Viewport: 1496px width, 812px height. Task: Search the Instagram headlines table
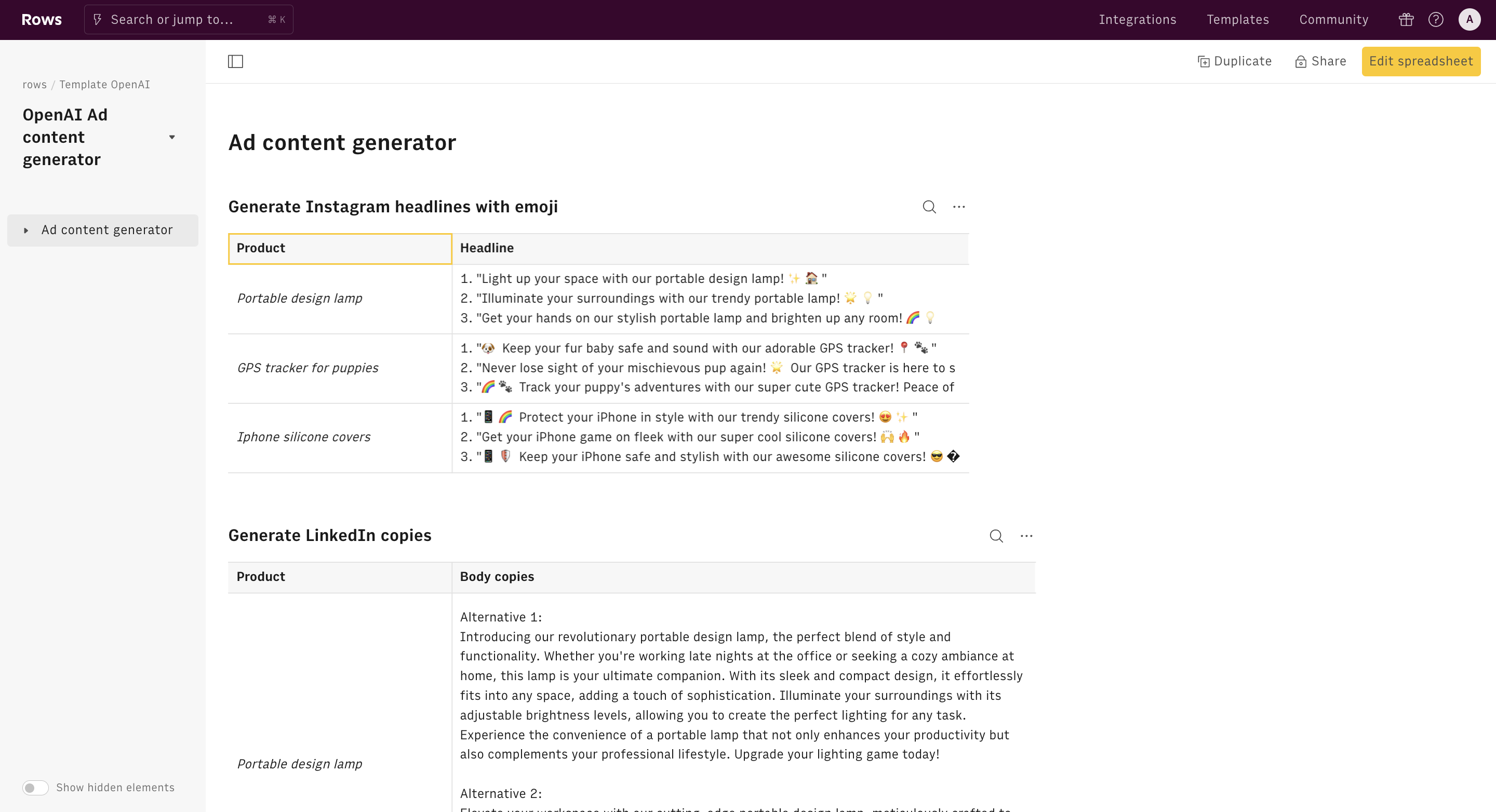[x=929, y=207]
